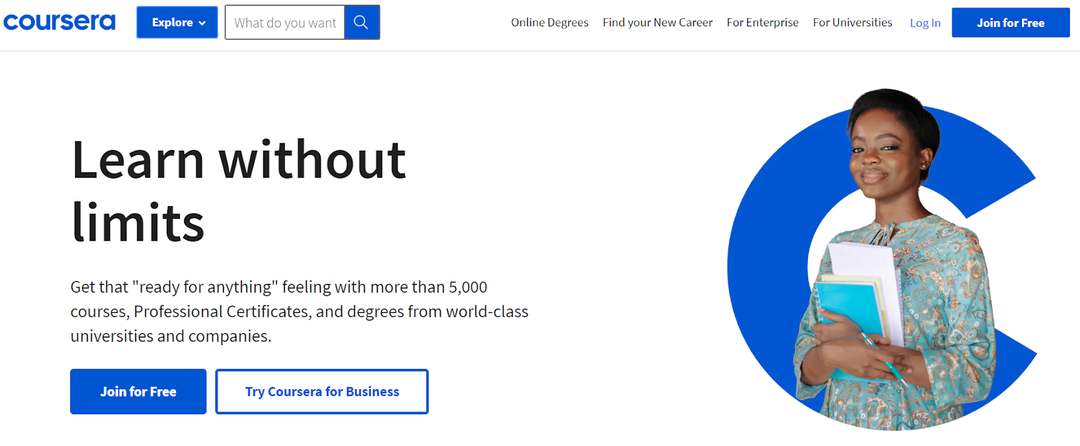
Task: Open the Explore dropdown menu
Action: point(177,23)
